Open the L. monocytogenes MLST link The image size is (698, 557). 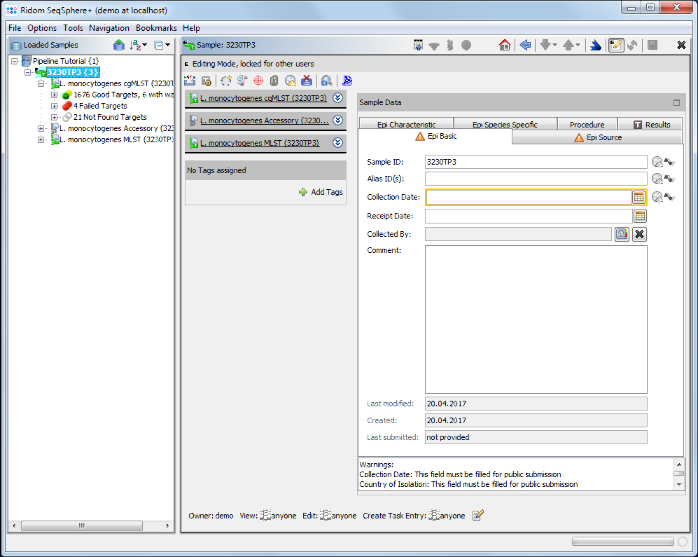coord(260,143)
